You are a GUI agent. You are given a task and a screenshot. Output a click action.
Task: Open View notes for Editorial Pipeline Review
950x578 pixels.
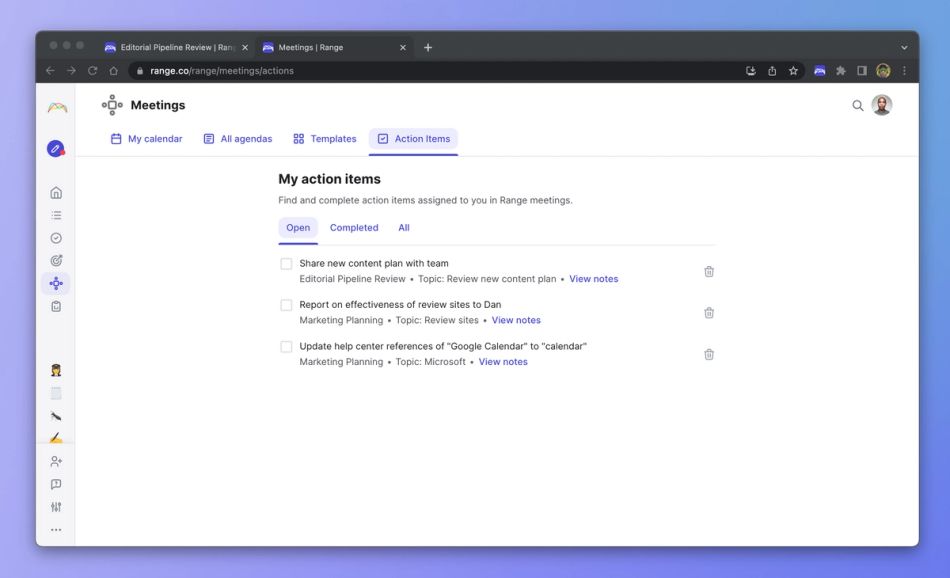594,279
